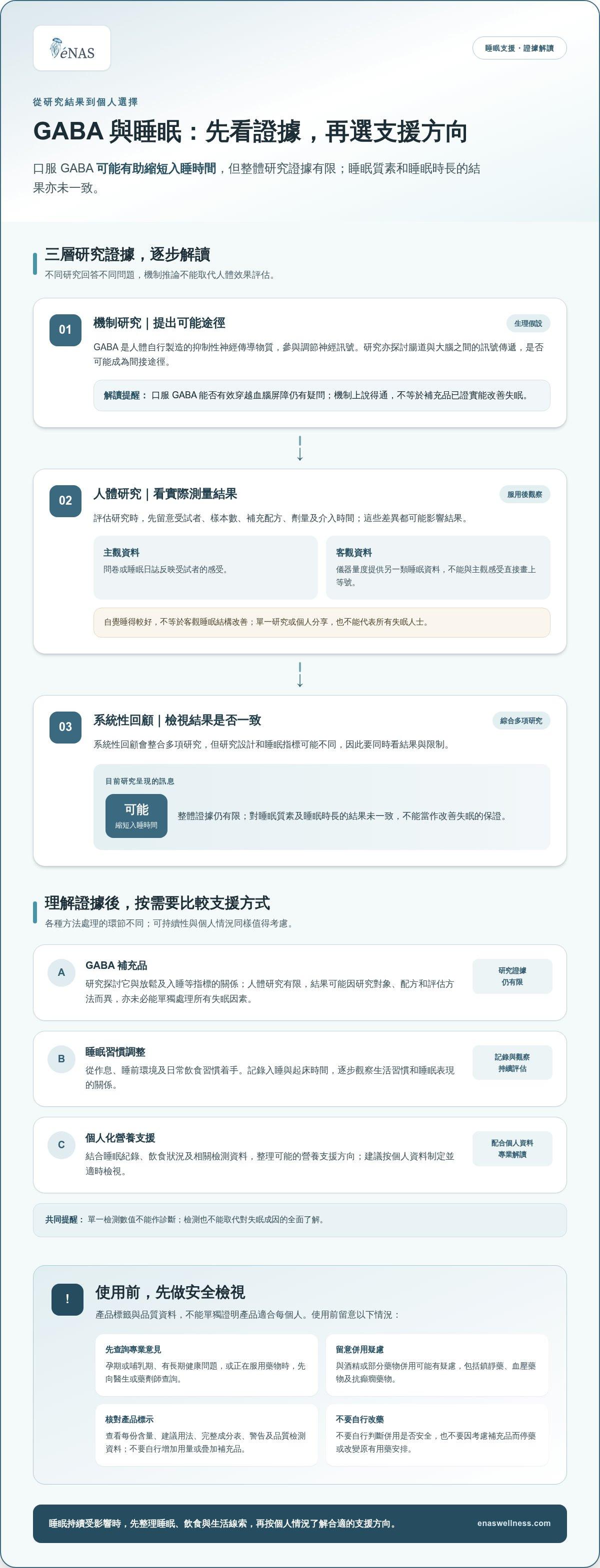Click the 留意併用疑慮 card

[x=437, y=1365]
